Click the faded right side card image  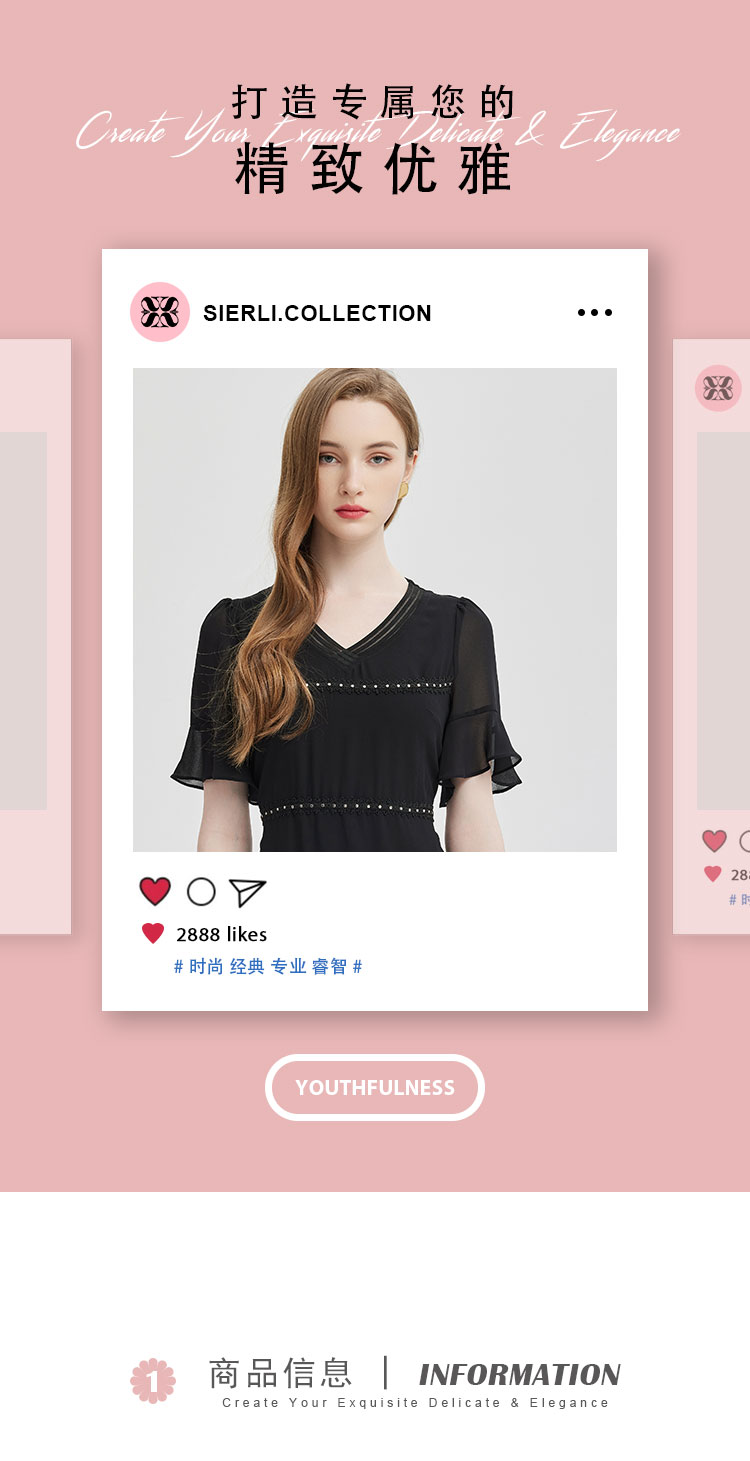(x=723, y=620)
